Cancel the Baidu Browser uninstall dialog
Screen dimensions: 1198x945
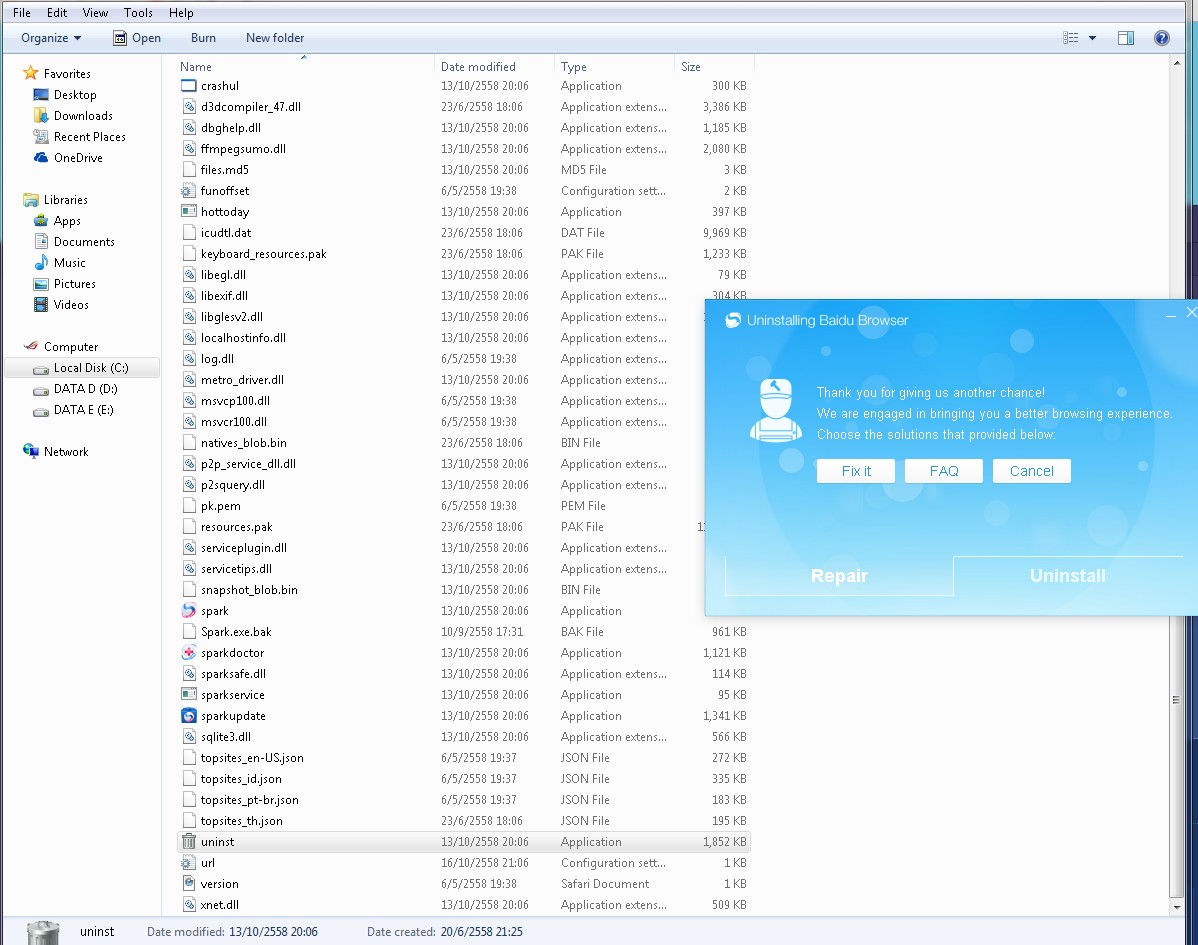(x=1031, y=471)
